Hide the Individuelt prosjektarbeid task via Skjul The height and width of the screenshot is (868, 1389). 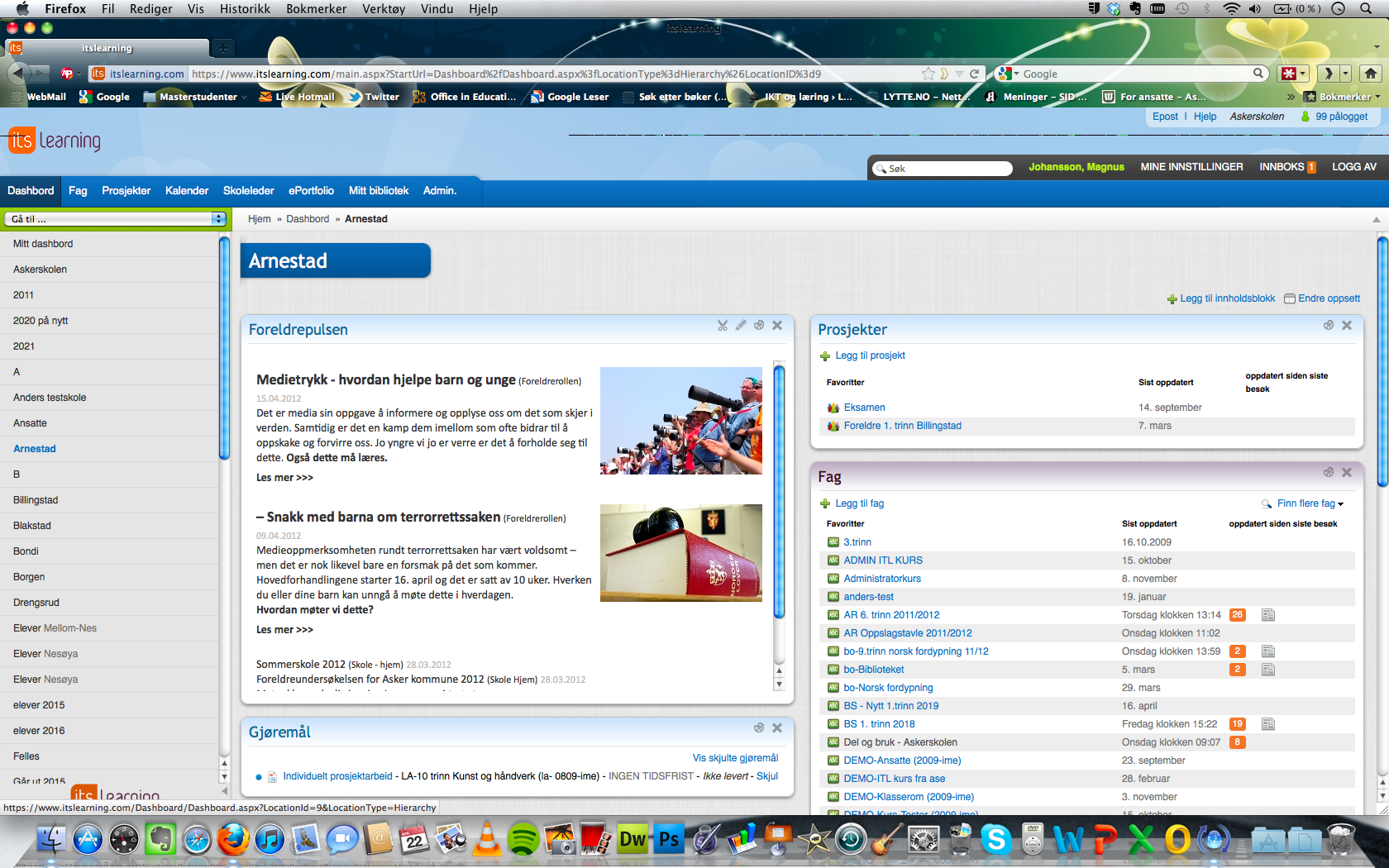(766, 776)
